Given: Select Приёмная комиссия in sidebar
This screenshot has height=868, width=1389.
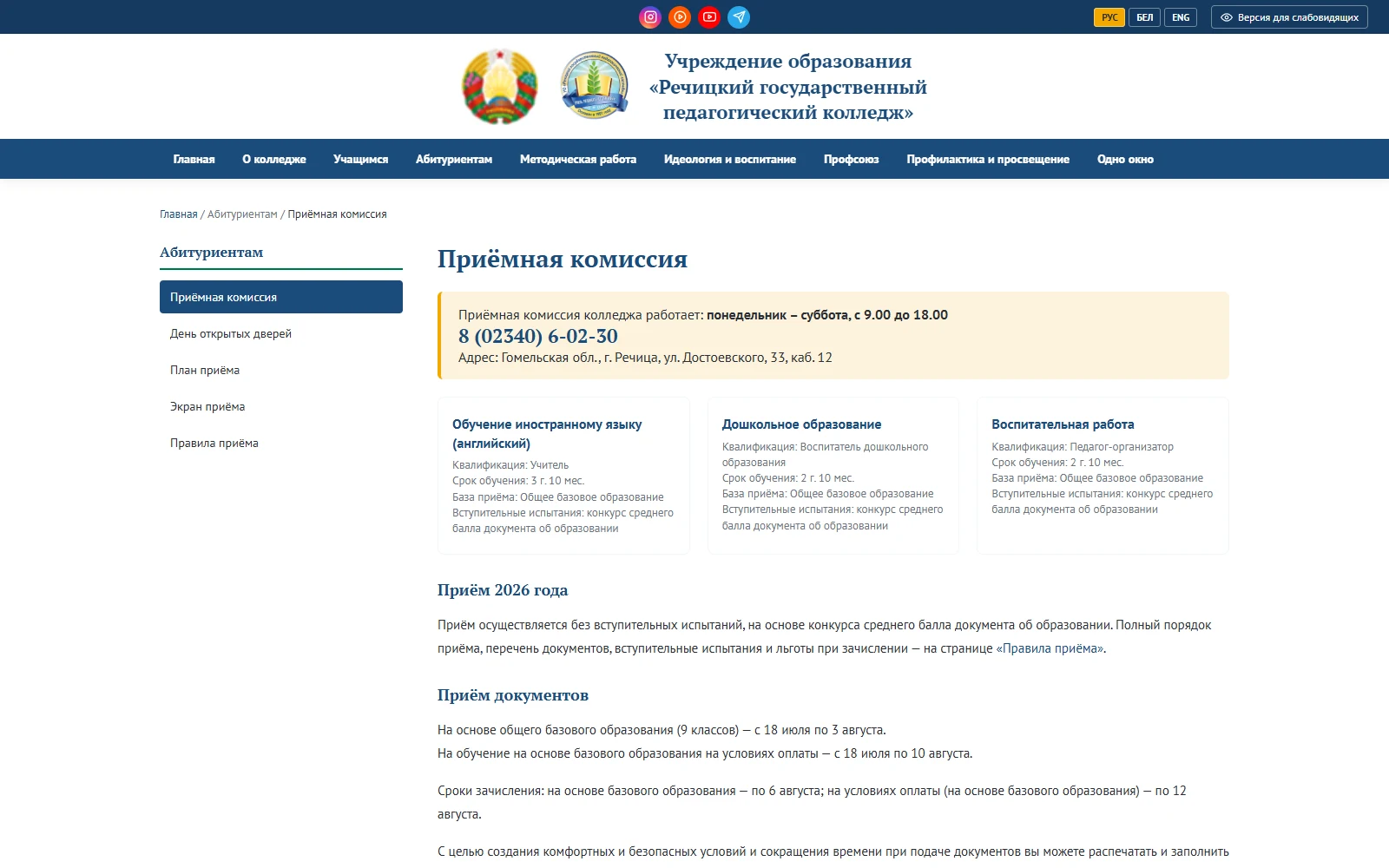Looking at the screenshot, I should pyautogui.click(x=281, y=297).
